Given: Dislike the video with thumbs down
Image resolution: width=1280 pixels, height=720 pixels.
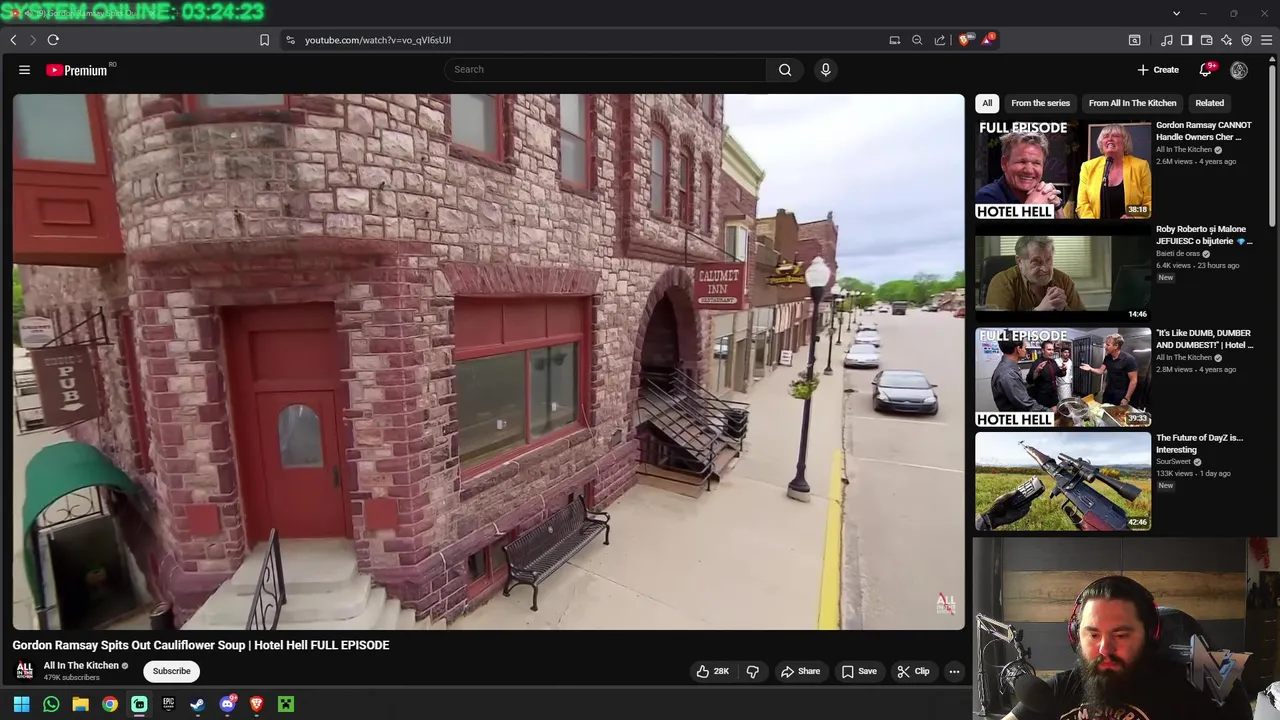Looking at the screenshot, I should (x=753, y=671).
